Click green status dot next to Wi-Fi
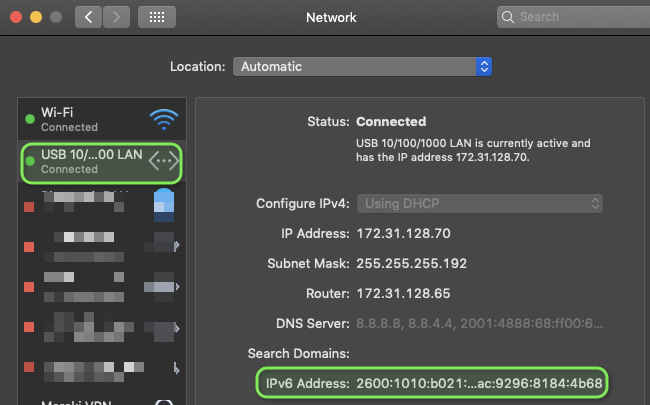Image resolution: width=650 pixels, height=405 pixels. (30, 119)
